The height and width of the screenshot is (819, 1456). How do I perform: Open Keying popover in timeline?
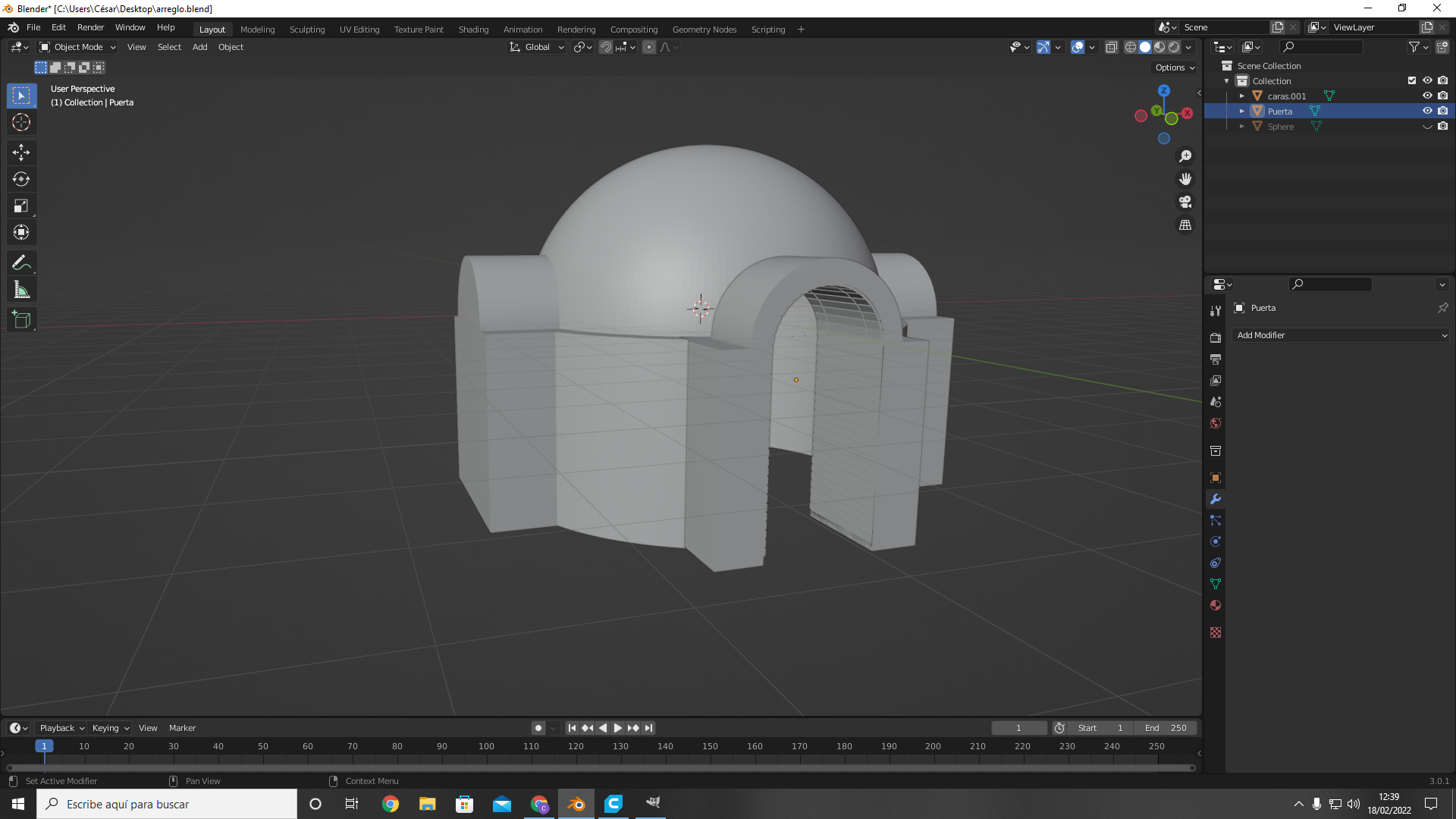coord(110,728)
